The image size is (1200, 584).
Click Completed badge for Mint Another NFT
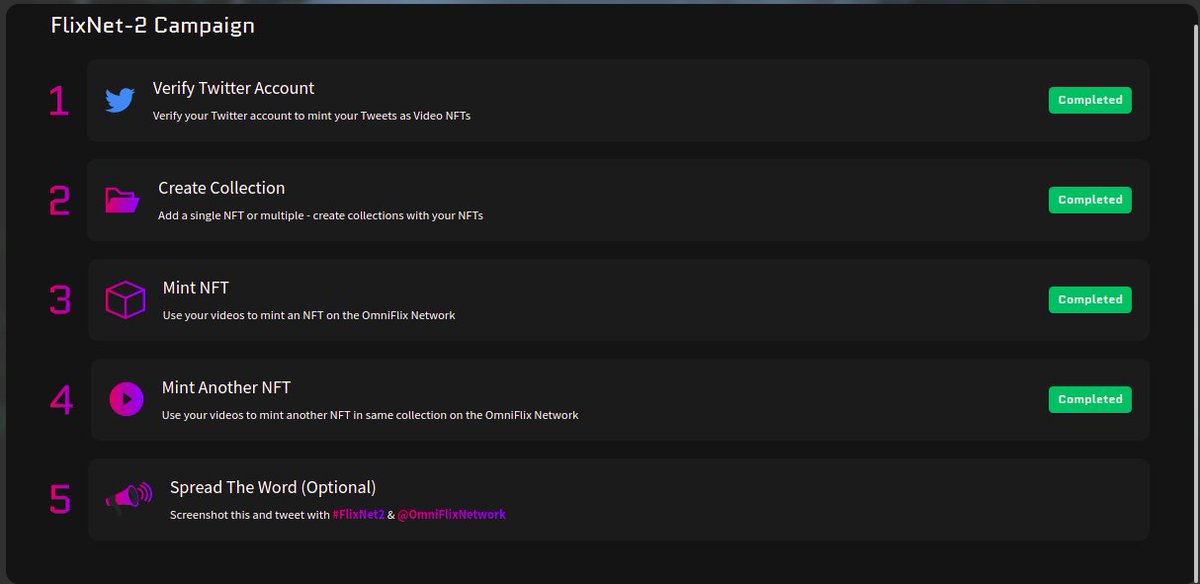point(1090,399)
